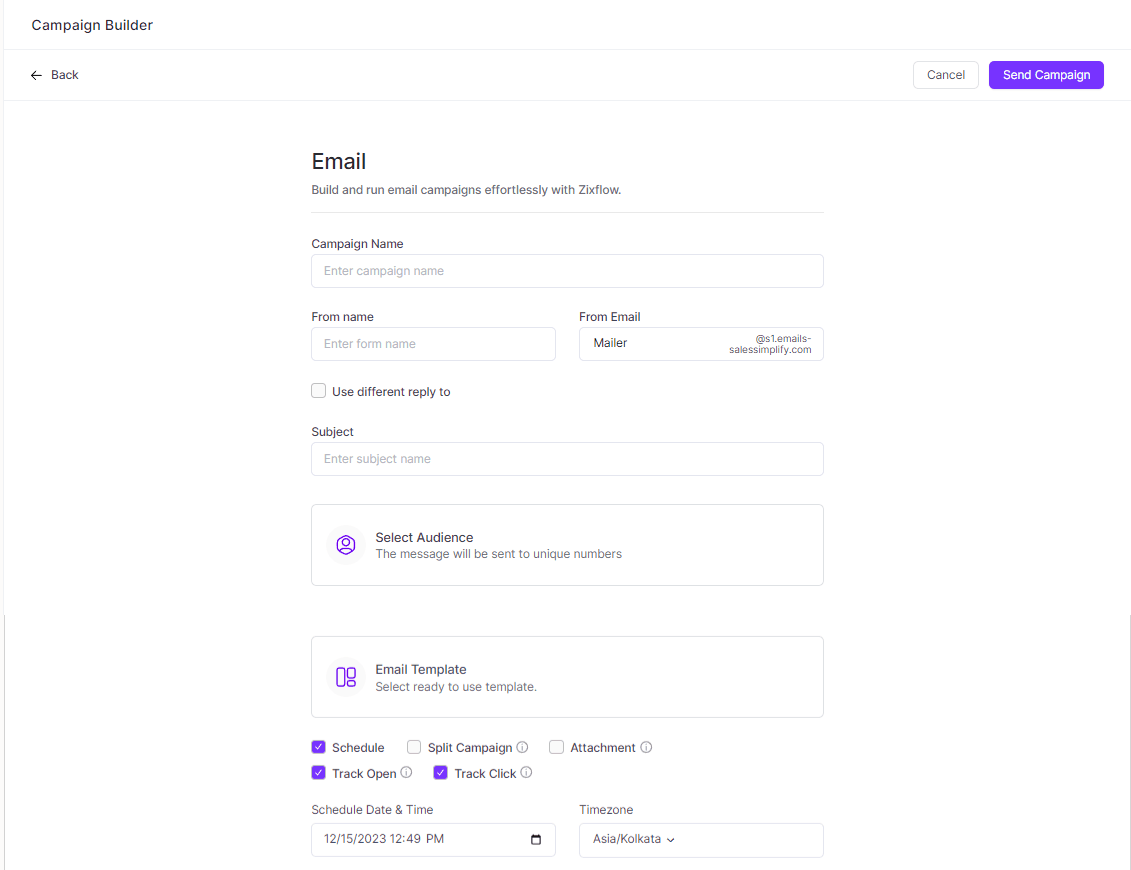Viewport: 1131px width, 870px height.
Task: Enable the Split Campaign checkbox
Action: tap(413, 747)
